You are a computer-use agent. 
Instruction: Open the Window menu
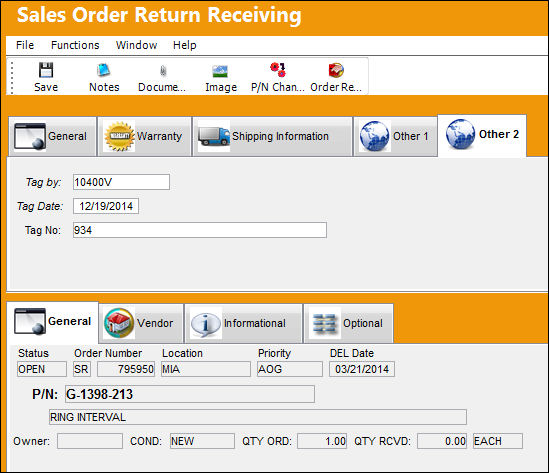(137, 45)
